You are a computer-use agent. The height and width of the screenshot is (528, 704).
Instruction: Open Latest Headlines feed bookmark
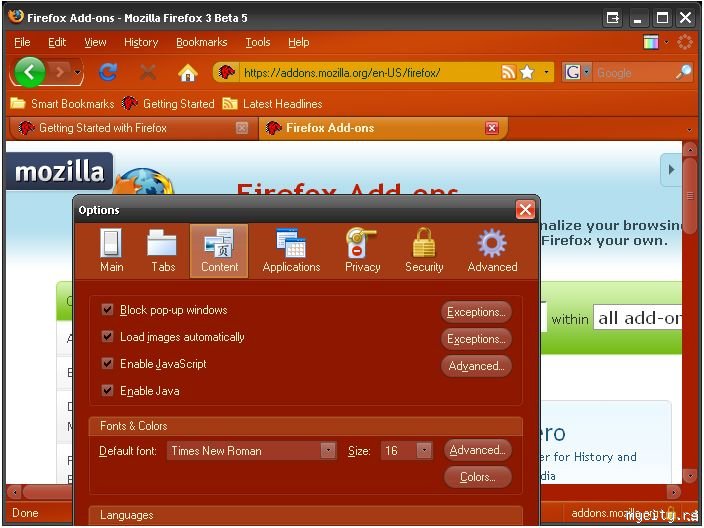pos(272,104)
